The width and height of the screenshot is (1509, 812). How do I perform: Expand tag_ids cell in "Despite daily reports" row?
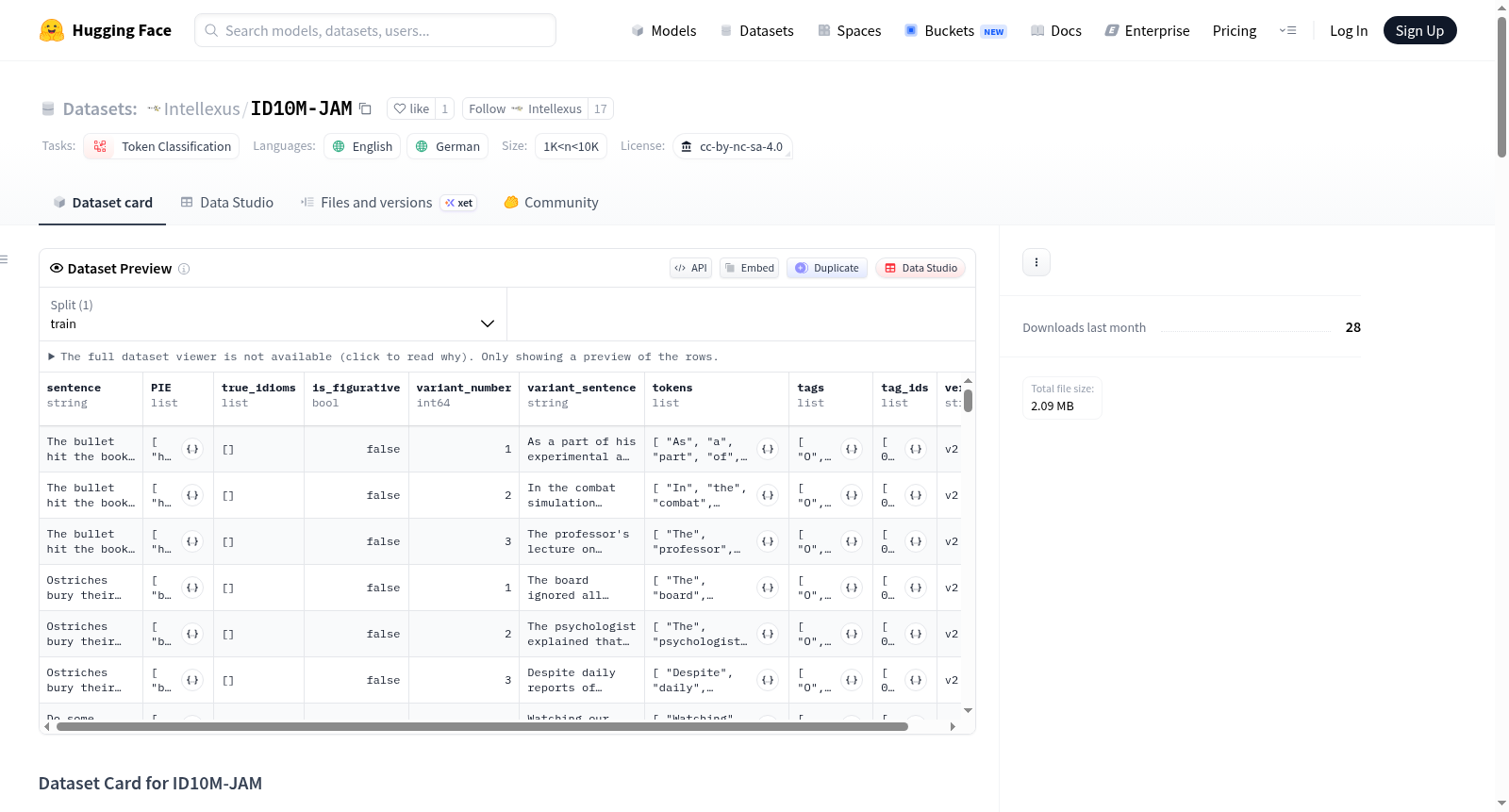916,680
